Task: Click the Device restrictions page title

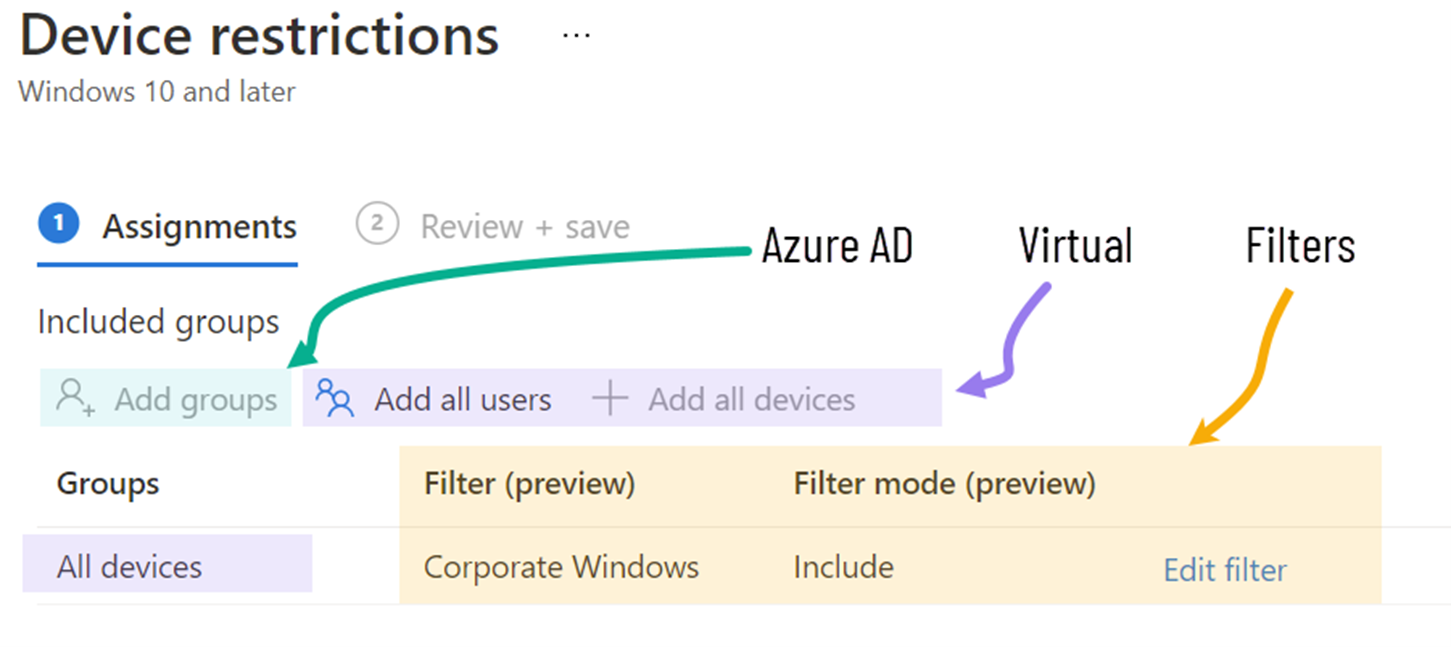Action: (x=259, y=35)
